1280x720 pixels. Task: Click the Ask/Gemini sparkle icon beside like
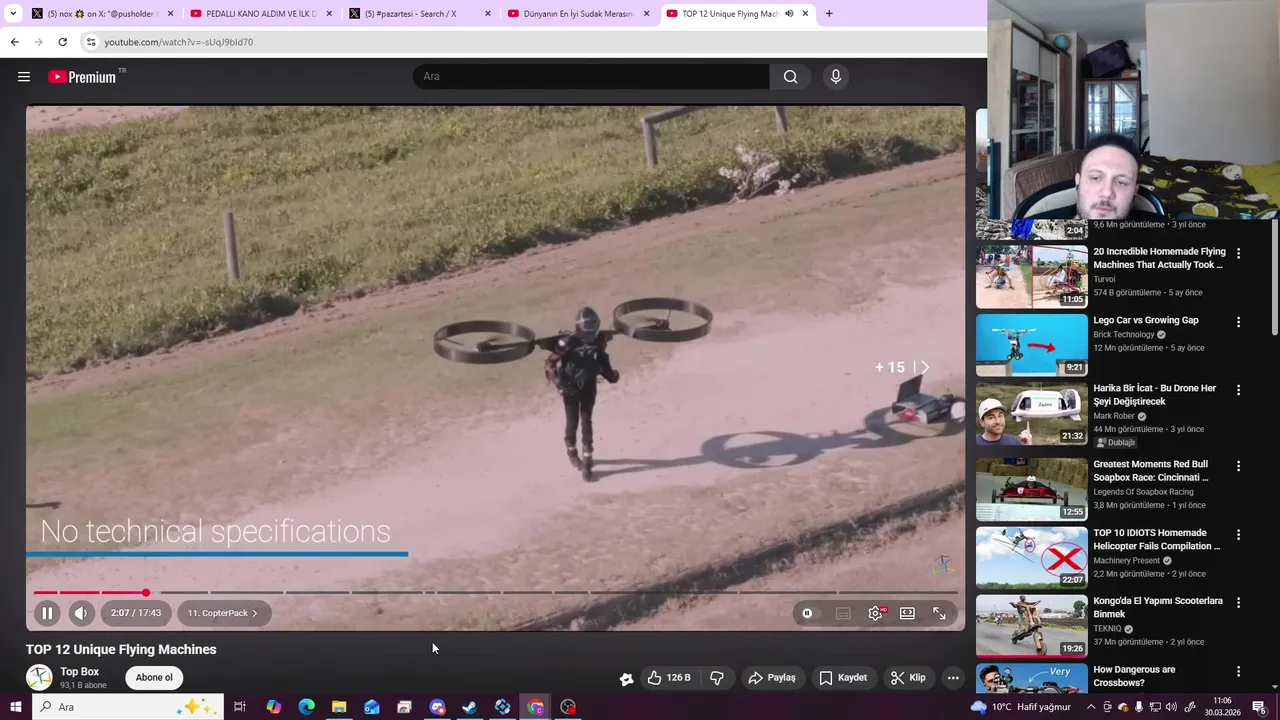coord(627,678)
